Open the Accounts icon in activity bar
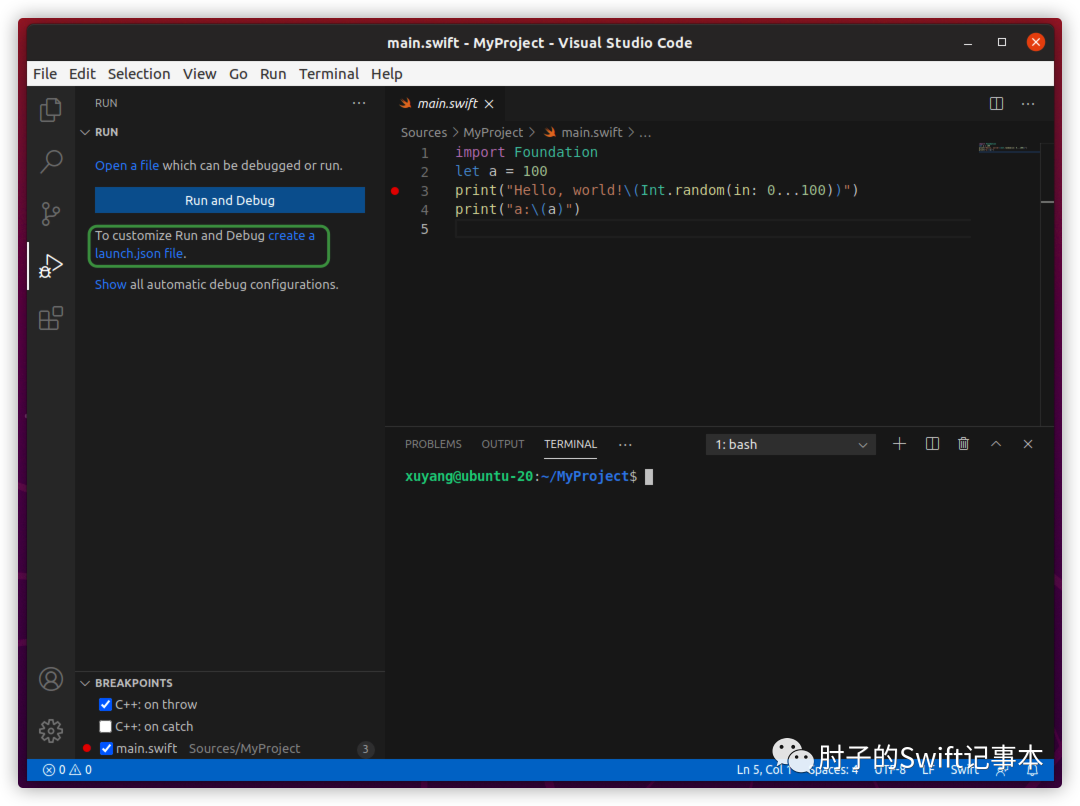The width and height of the screenshot is (1080, 806). (50, 679)
